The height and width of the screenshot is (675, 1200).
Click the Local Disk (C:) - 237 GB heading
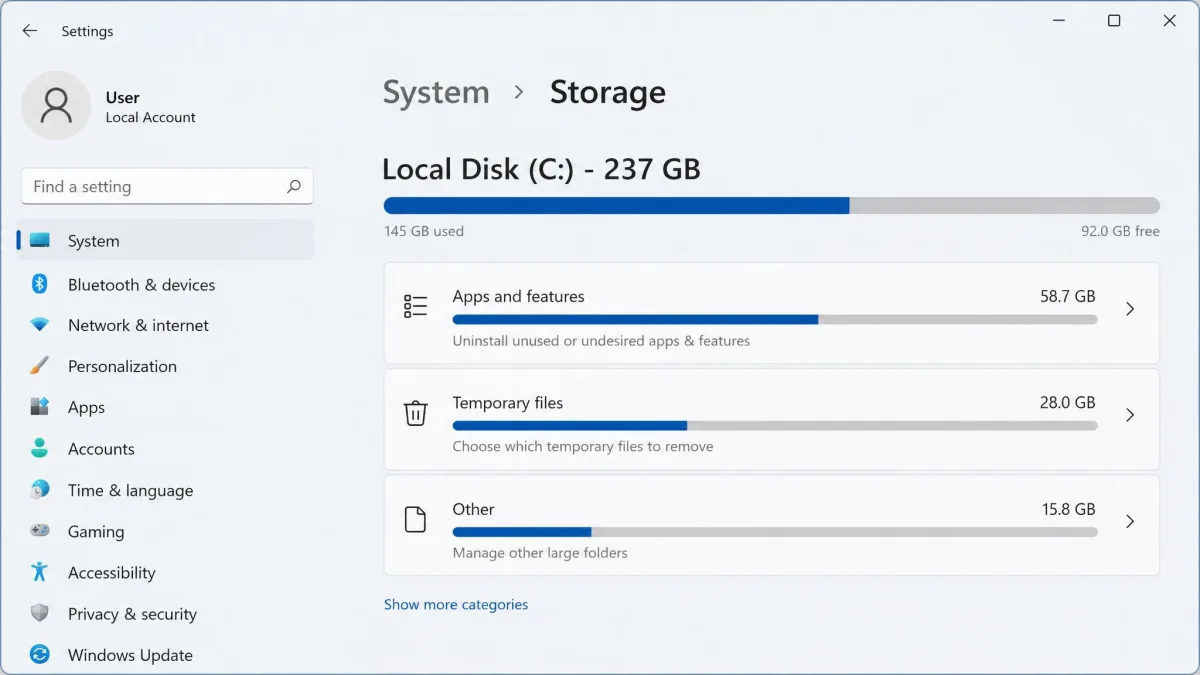(542, 169)
